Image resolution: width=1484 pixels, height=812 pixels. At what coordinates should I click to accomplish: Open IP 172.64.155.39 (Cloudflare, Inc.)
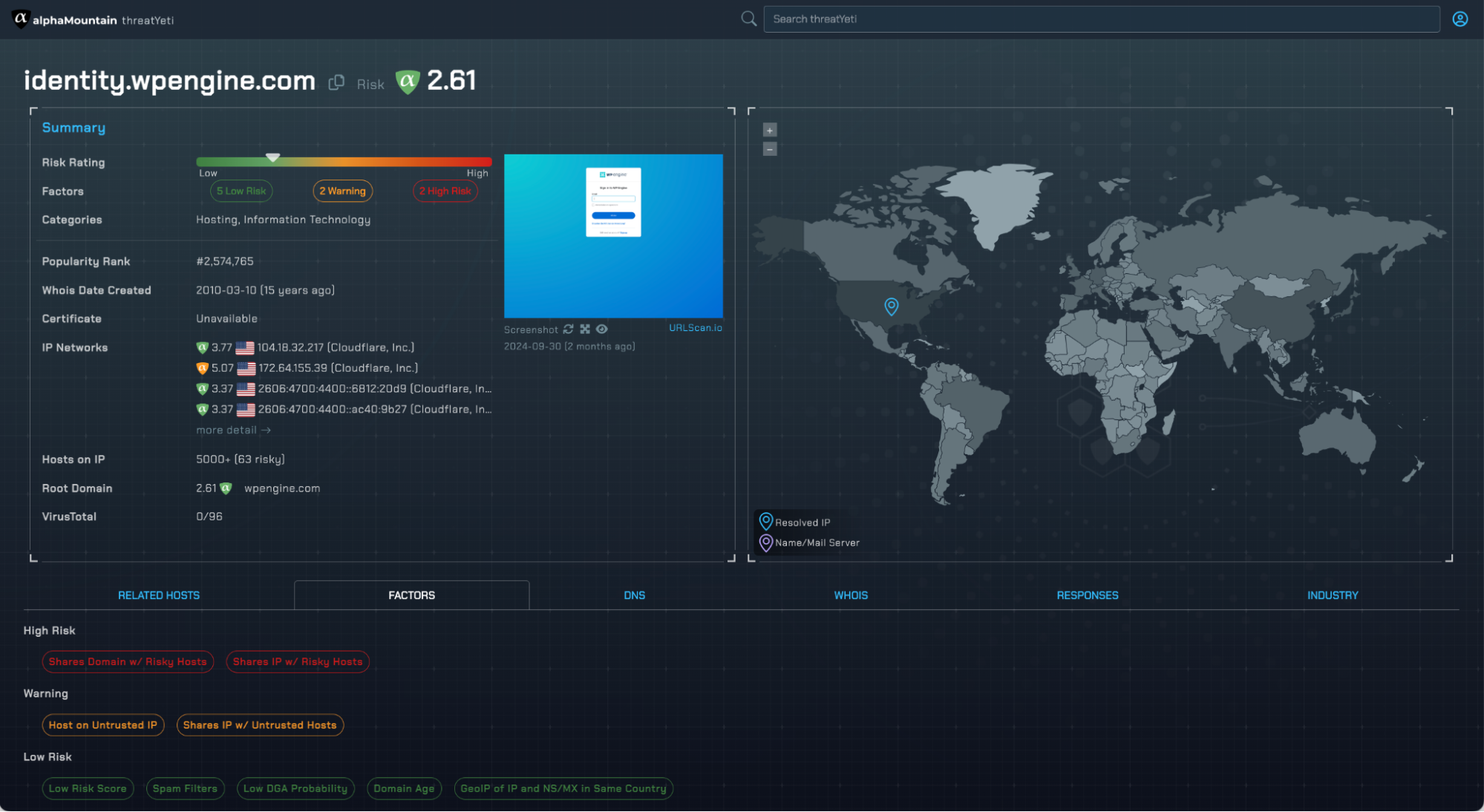click(338, 368)
